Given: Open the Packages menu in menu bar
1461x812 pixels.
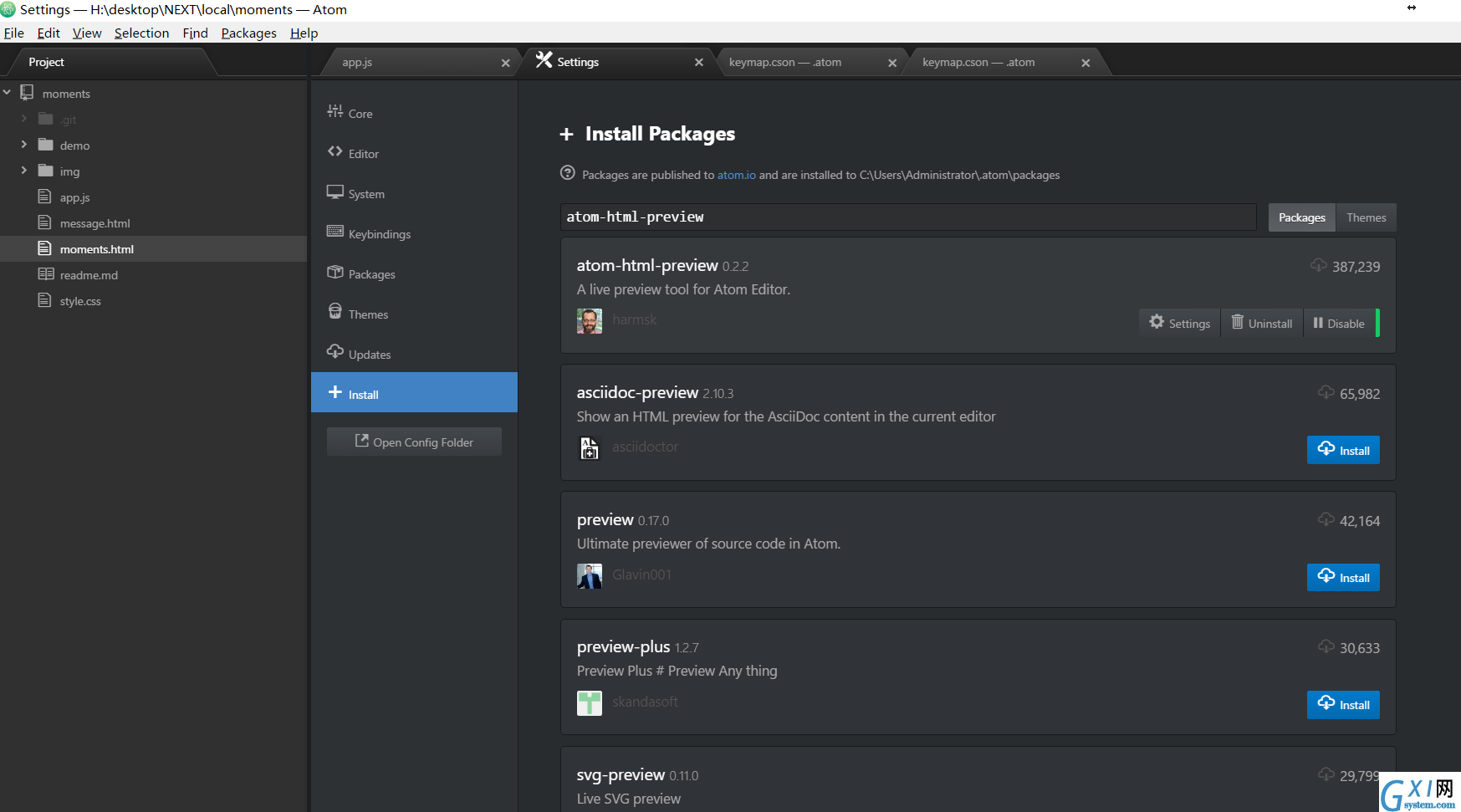Looking at the screenshot, I should point(248,33).
